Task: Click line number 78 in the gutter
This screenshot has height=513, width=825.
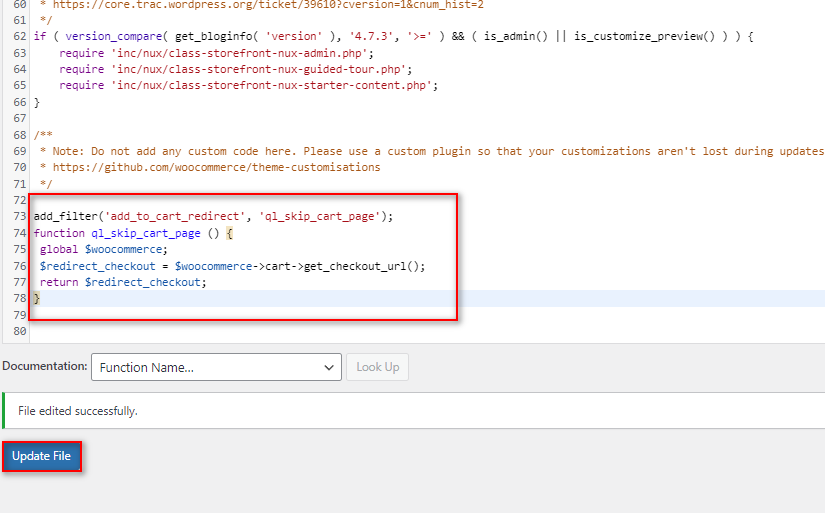Action: [19, 298]
